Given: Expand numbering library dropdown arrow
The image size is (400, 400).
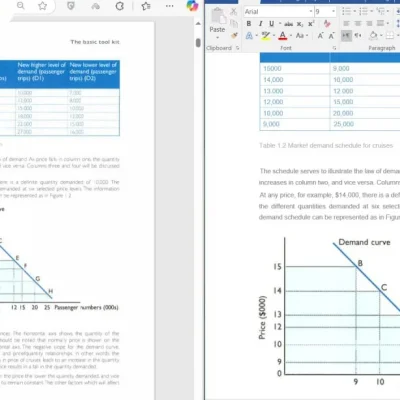Looking at the screenshot, I should point(371,12).
